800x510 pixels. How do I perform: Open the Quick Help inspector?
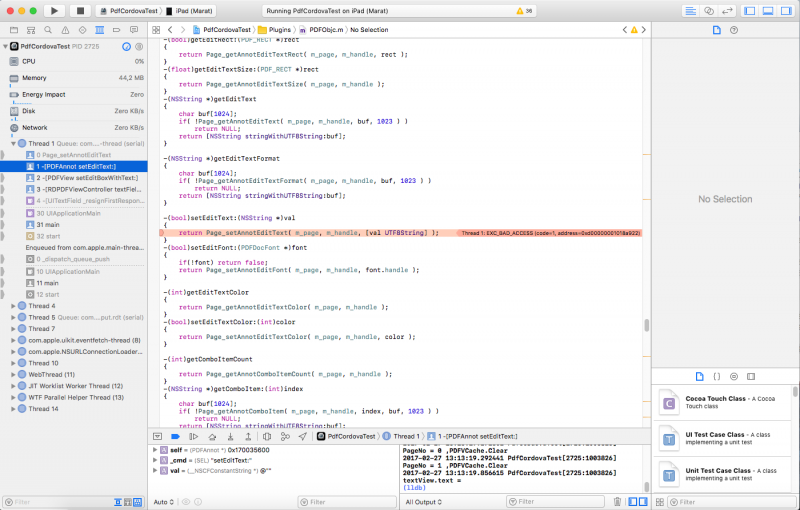pyautogui.click(x=735, y=30)
